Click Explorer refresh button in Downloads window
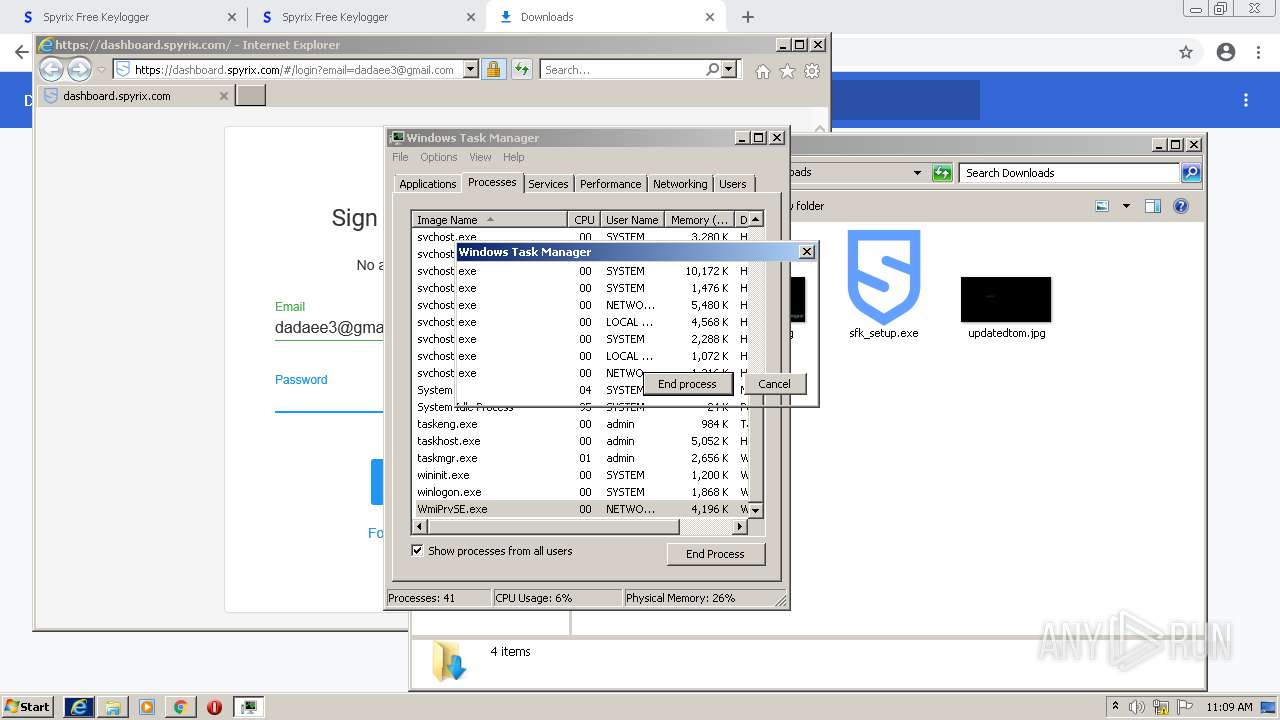 [942, 173]
